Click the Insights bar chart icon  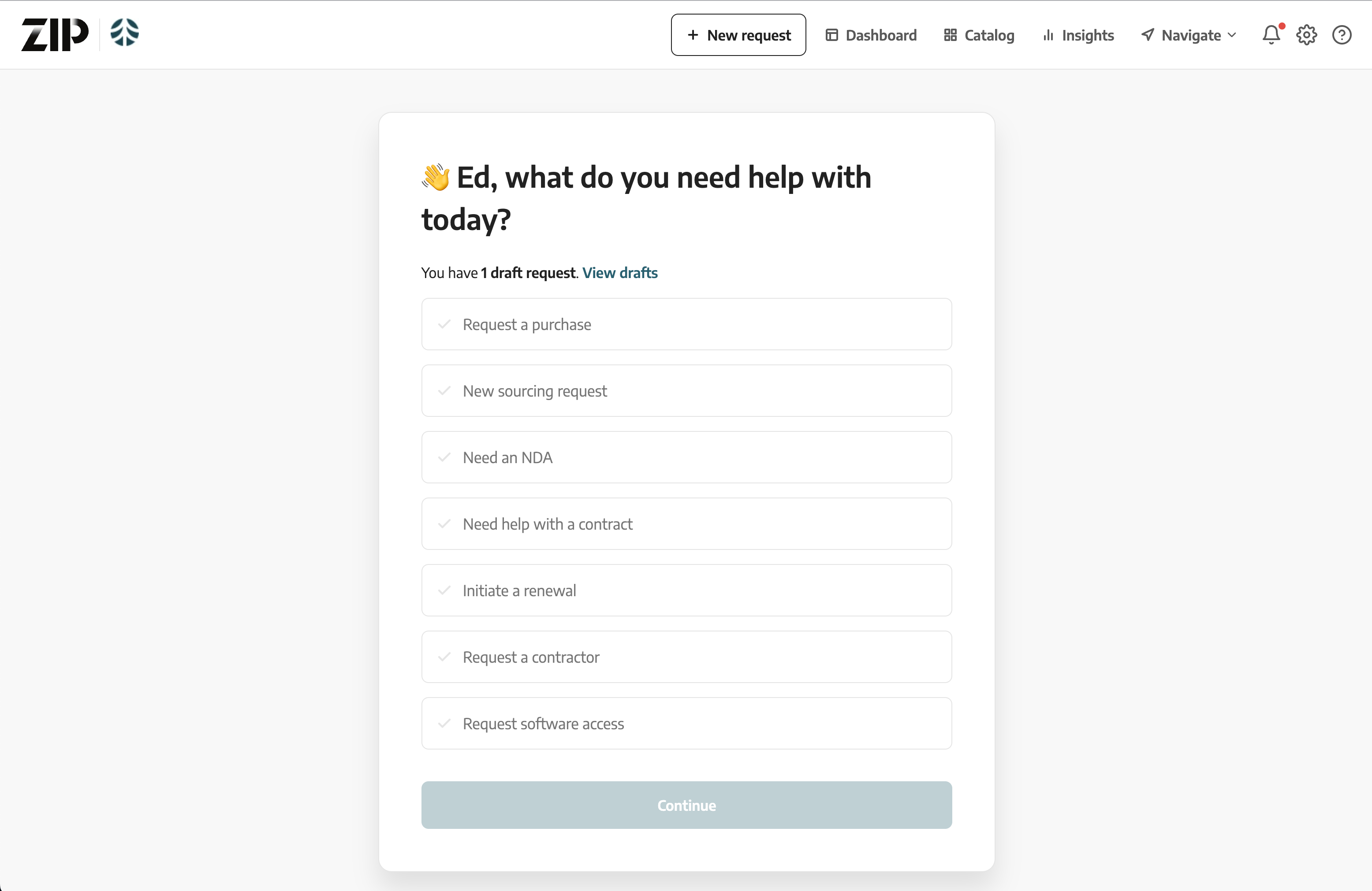point(1048,35)
